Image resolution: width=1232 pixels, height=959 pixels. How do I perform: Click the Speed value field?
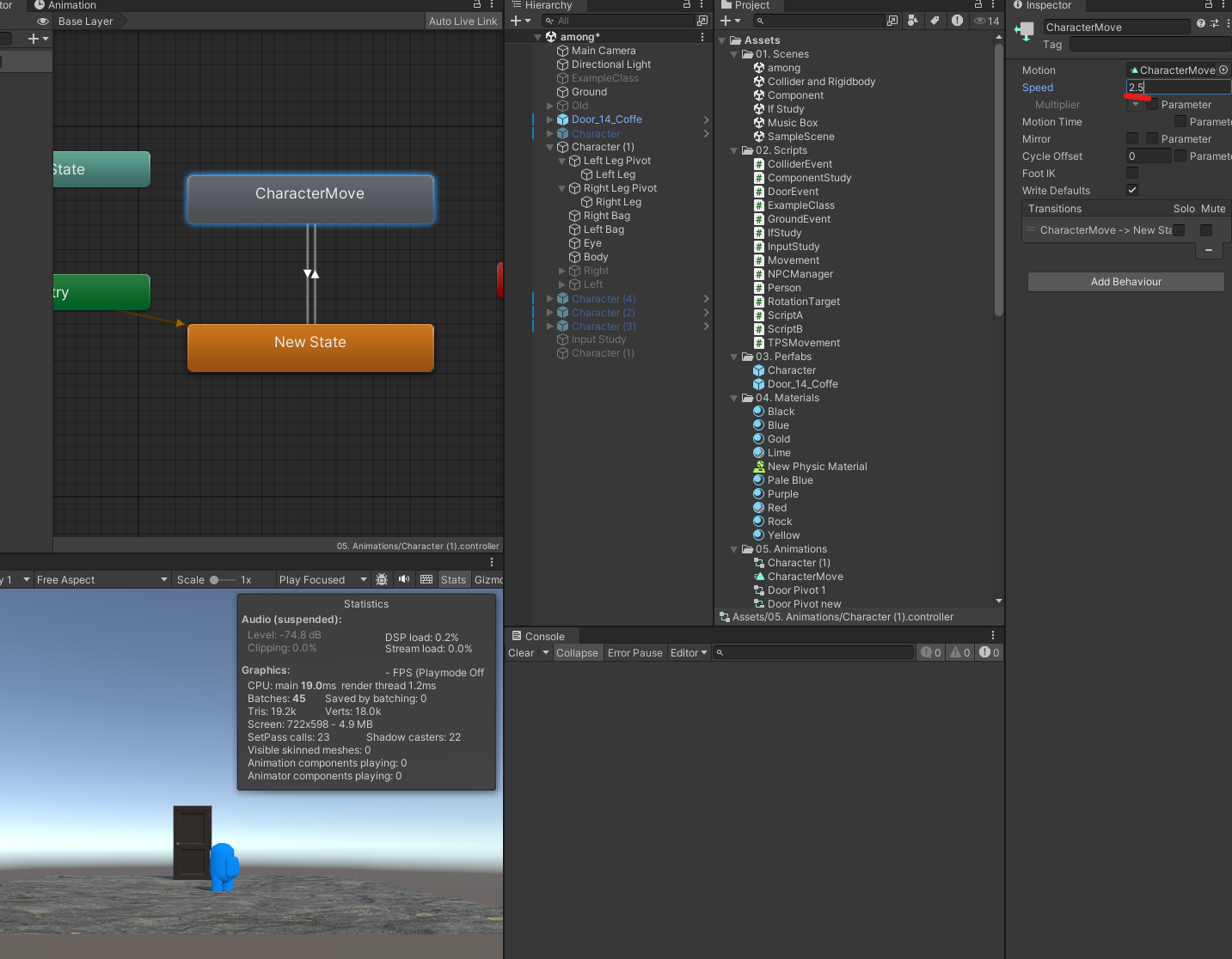click(x=1179, y=87)
